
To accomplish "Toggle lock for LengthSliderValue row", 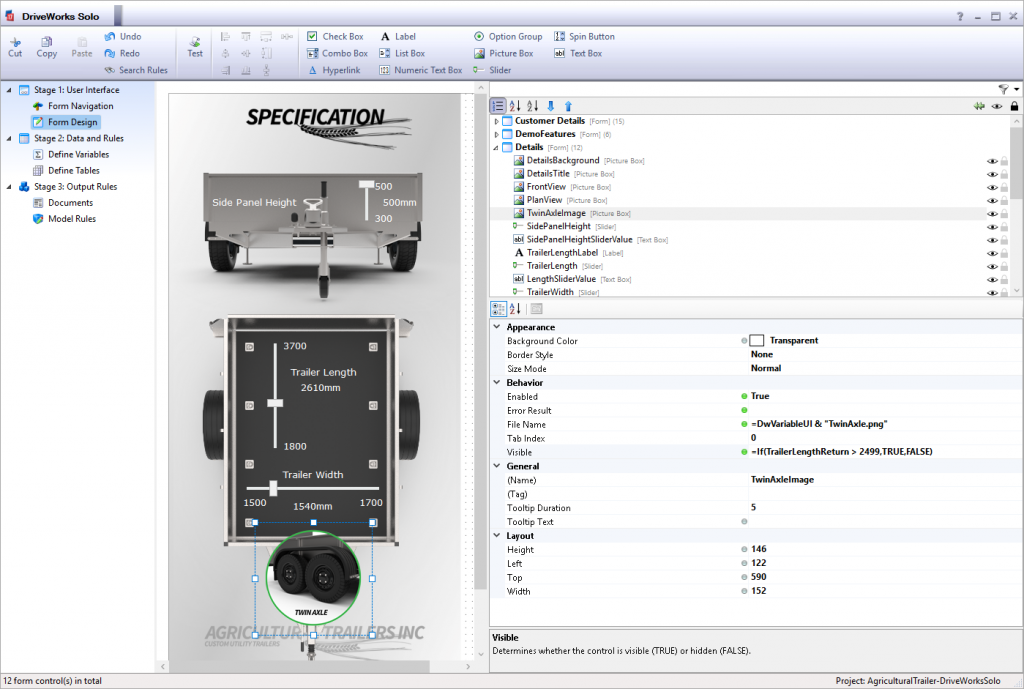I will [x=1004, y=280].
